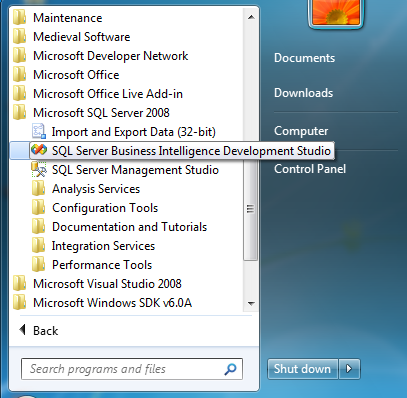Viewport: 407px width, 398px height.
Task: Click the Microsoft Developer Network folder icon
Action: tap(19, 56)
